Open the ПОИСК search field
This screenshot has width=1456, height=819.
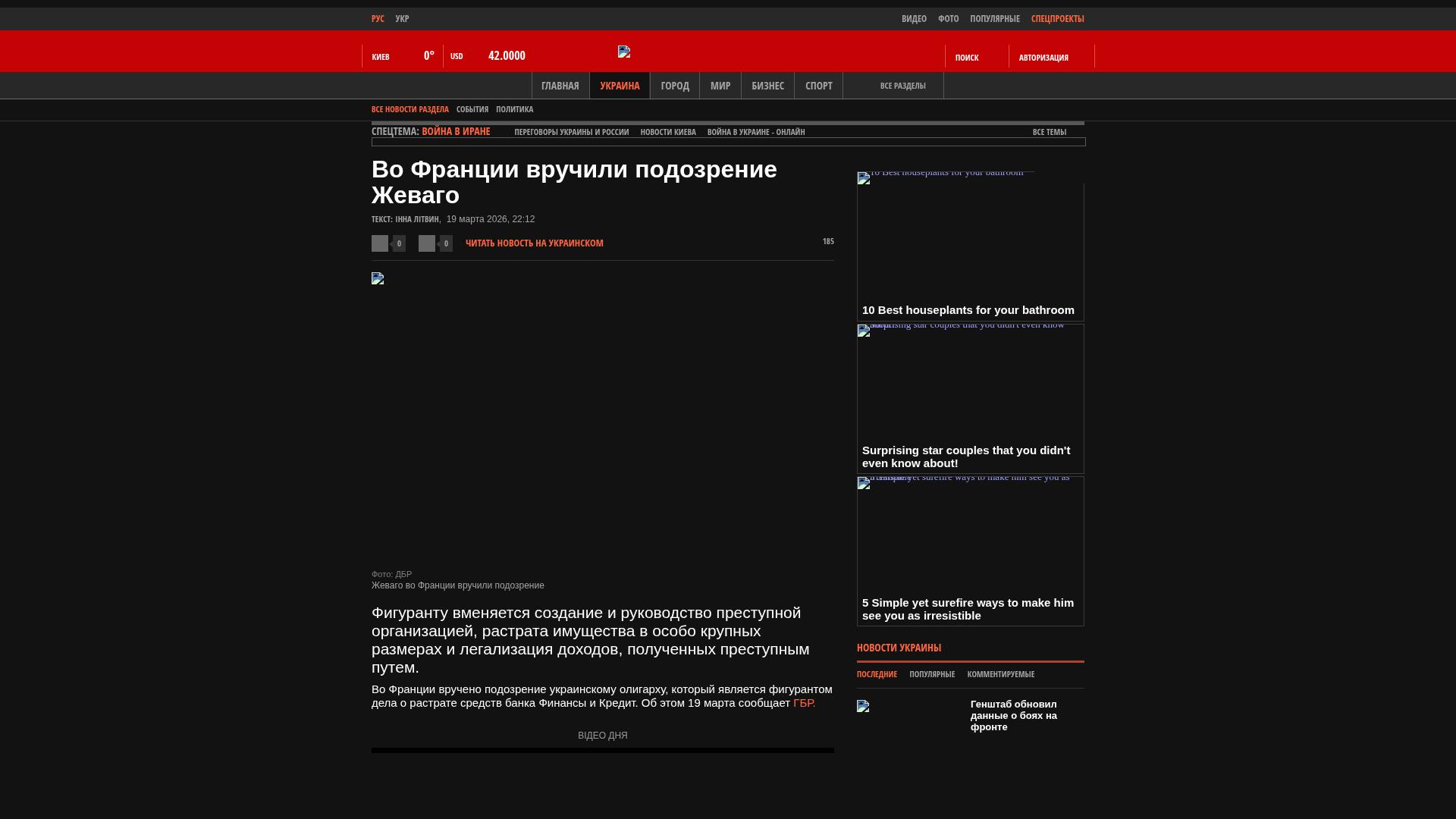[x=967, y=58]
